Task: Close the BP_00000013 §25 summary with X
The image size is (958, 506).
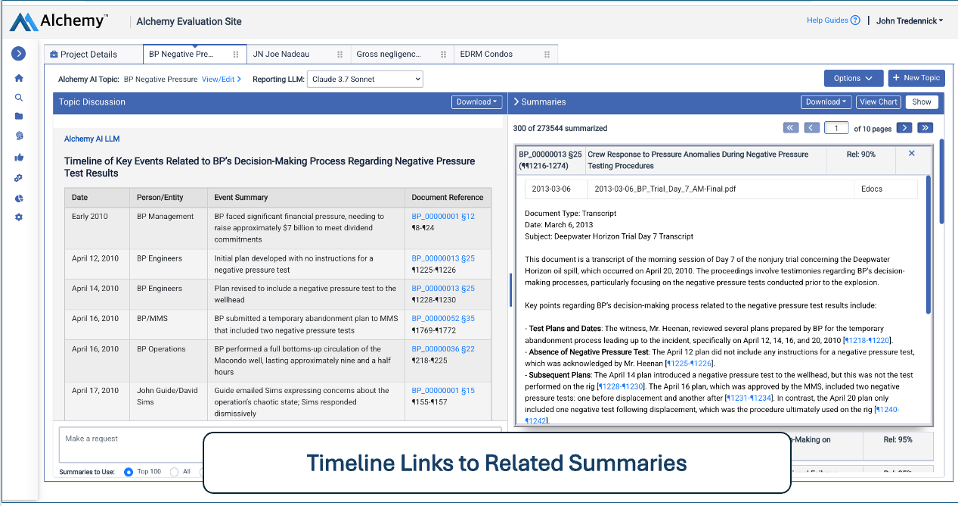Action: [x=912, y=154]
